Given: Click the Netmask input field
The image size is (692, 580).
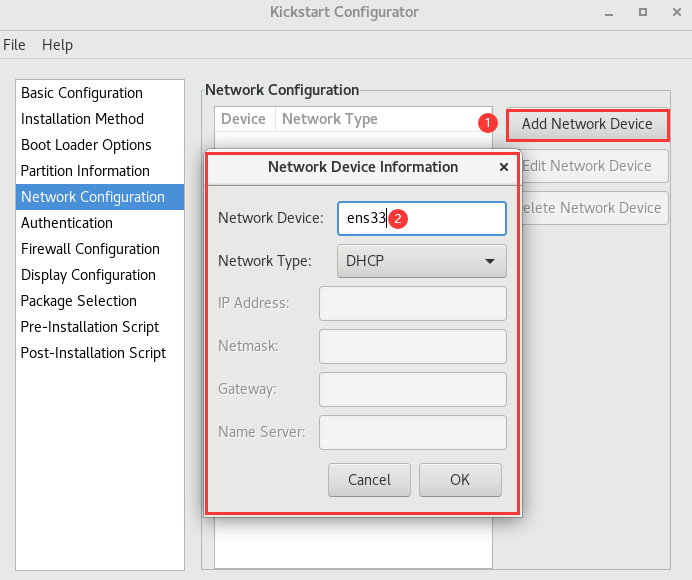Looking at the screenshot, I should pyautogui.click(x=413, y=346).
